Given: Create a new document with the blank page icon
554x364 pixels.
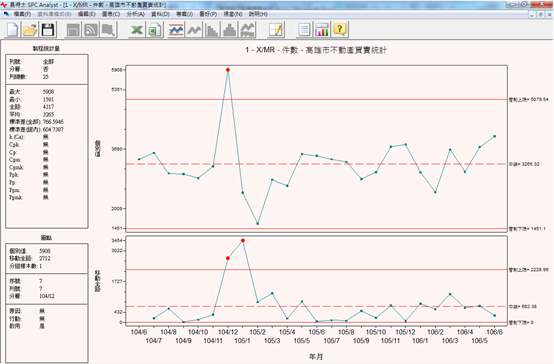Looking at the screenshot, I should (x=12, y=30).
